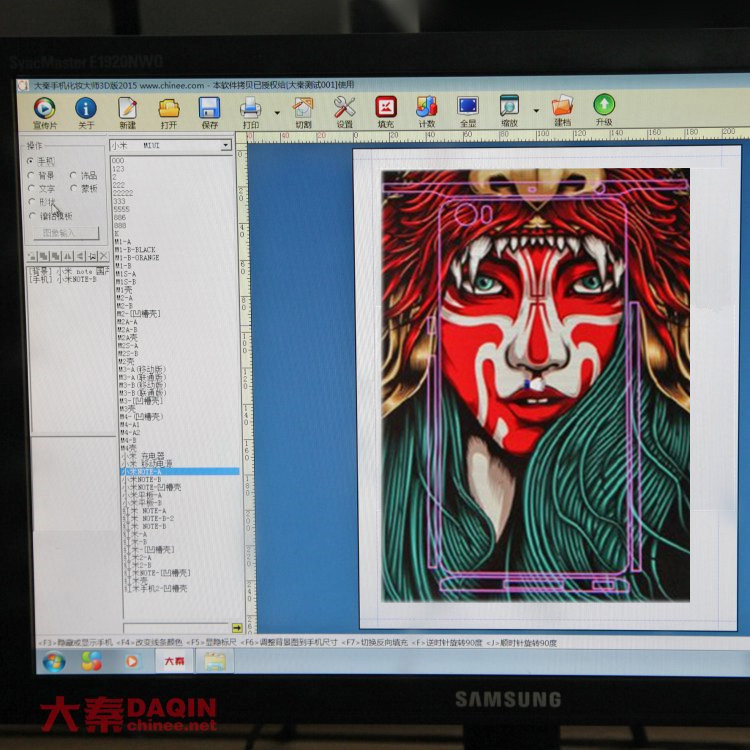Select model M4-A2 in list
The width and height of the screenshot is (750, 750).
(130, 432)
